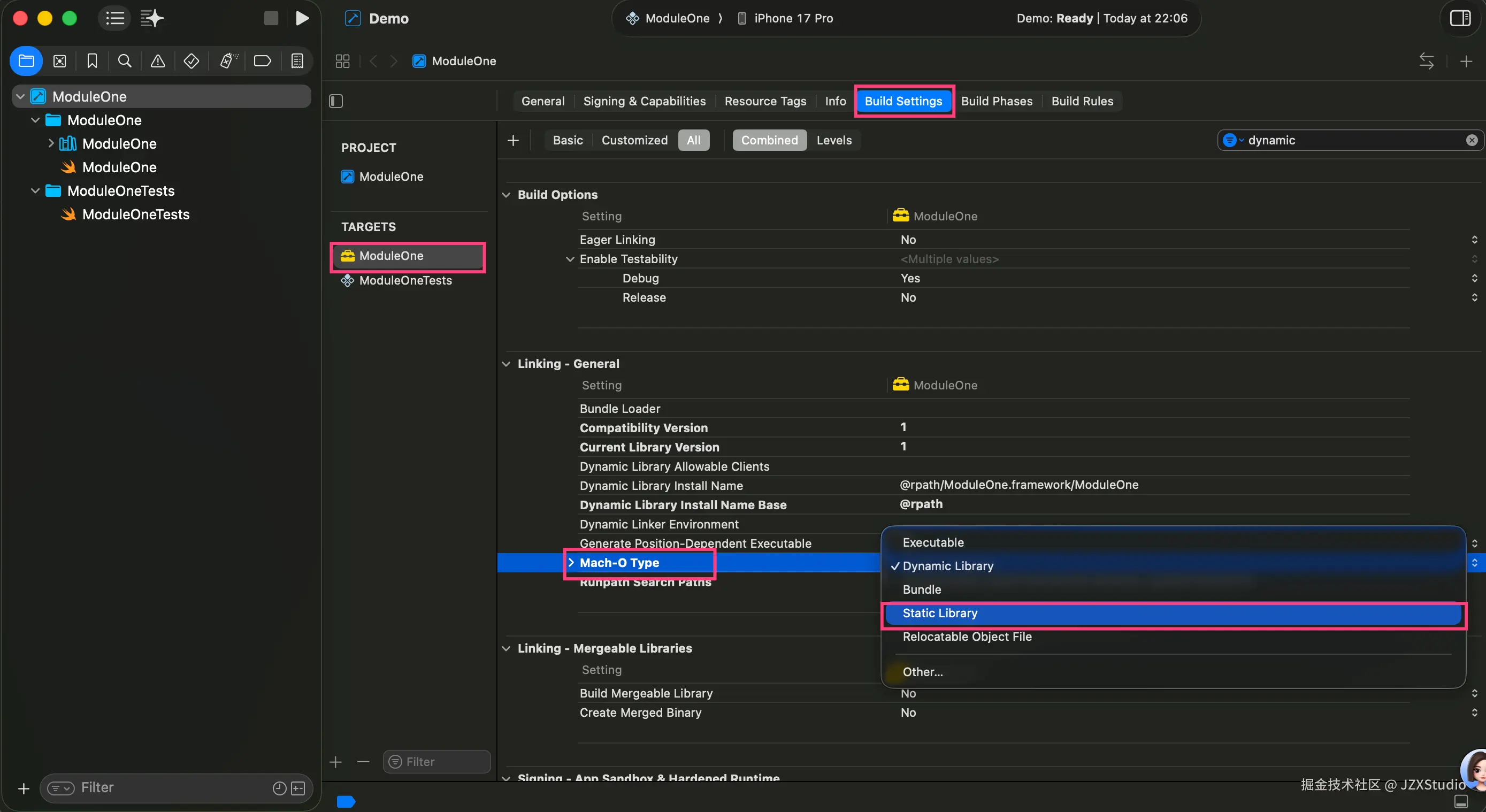
Task: Hide the project and targets list sidebar
Action: (336, 101)
